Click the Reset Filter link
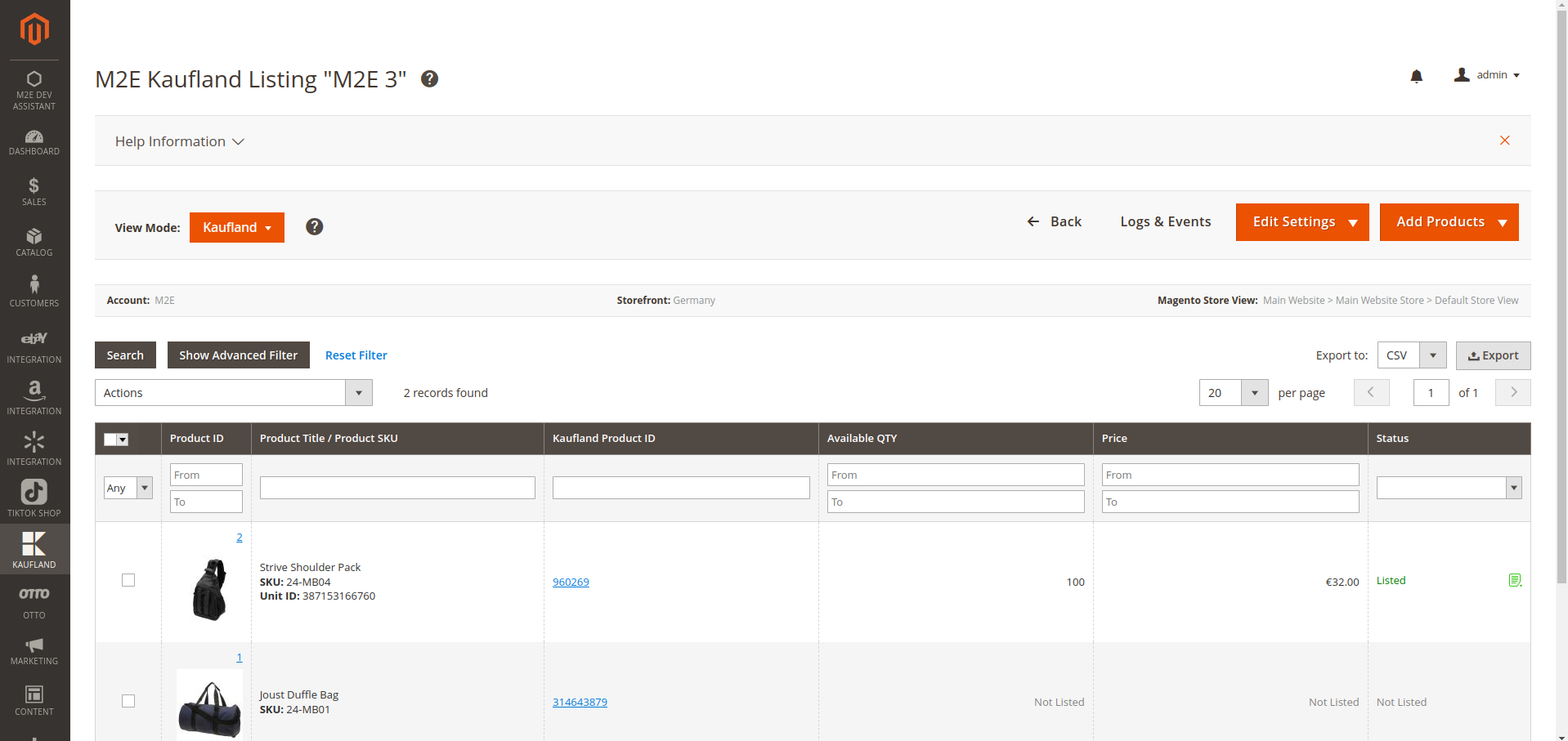This screenshot has width=1568, height=741. pos(356,355)
